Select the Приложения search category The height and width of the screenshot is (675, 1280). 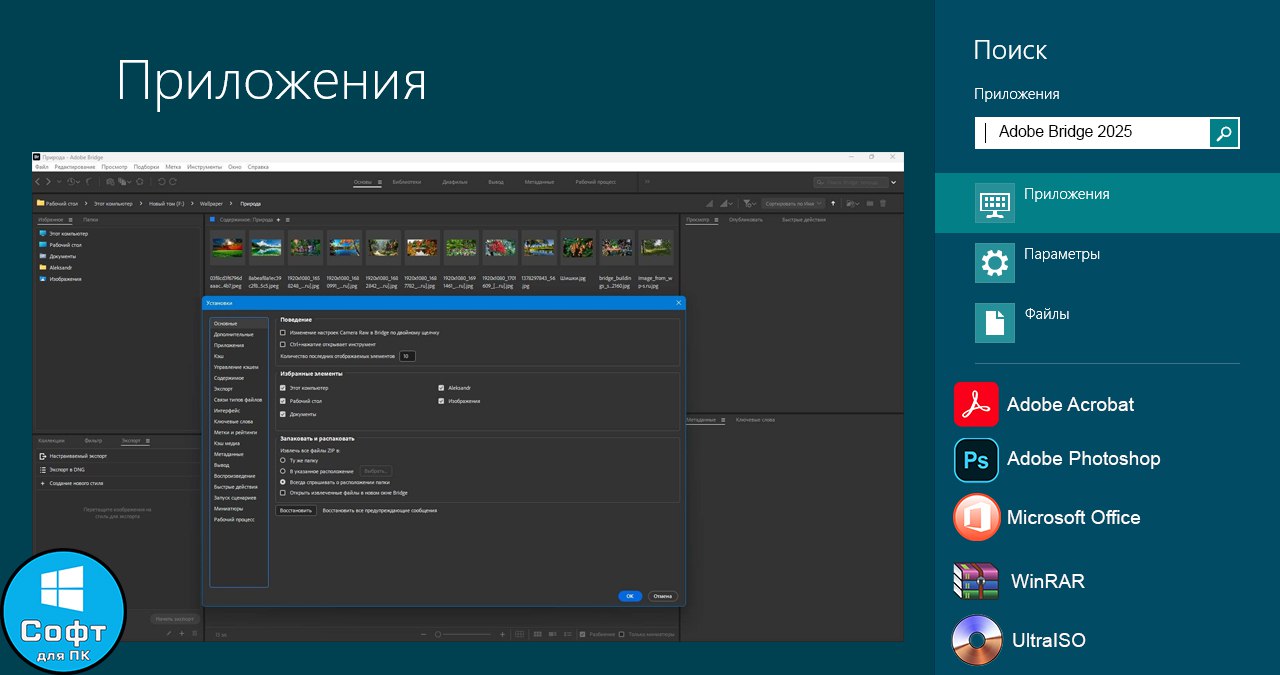click(1107, 203)
